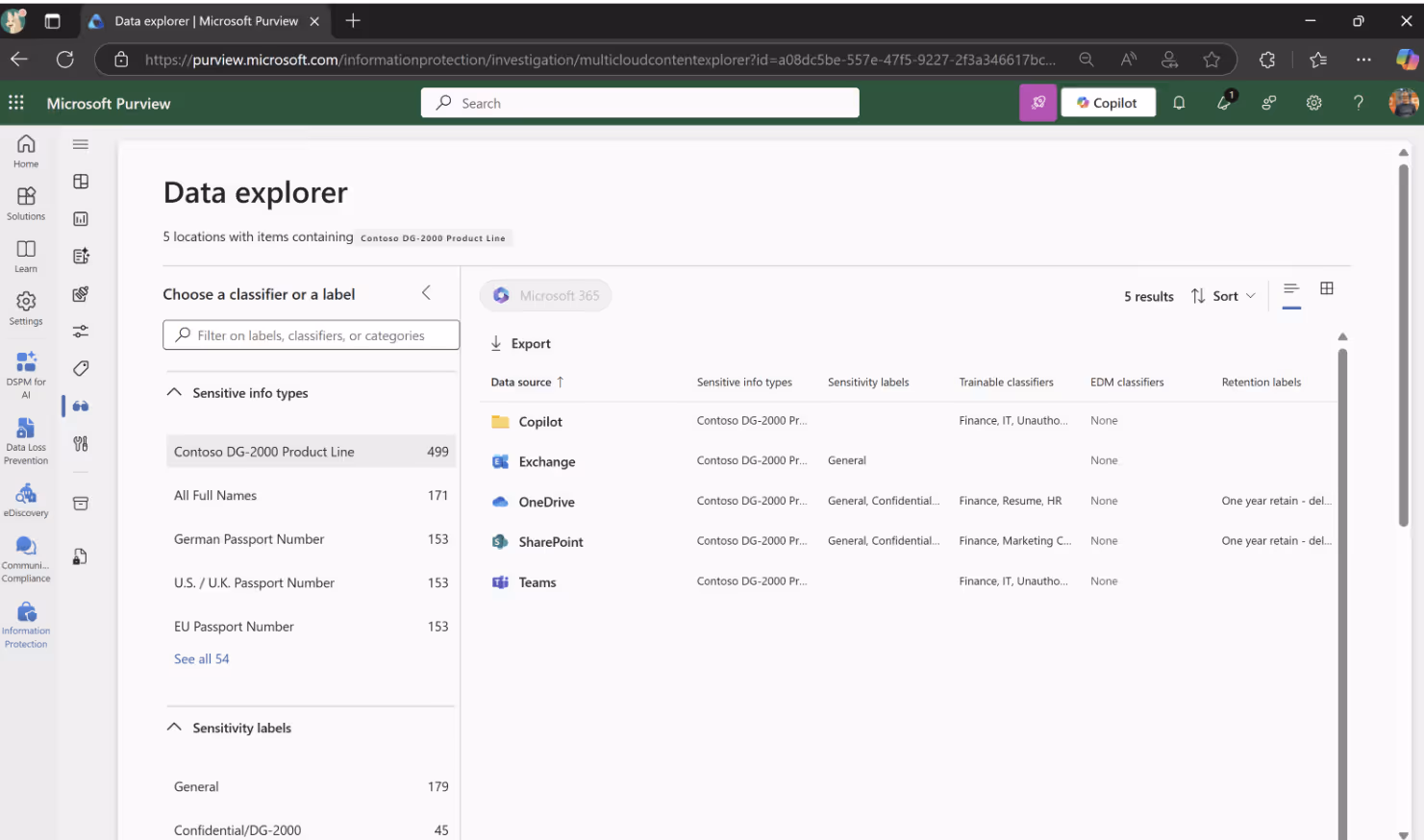Image resolution: width=1424 pixels, height=840 pixels.
Task: Open DSPM for AI solution
Action: coord(26,374)
